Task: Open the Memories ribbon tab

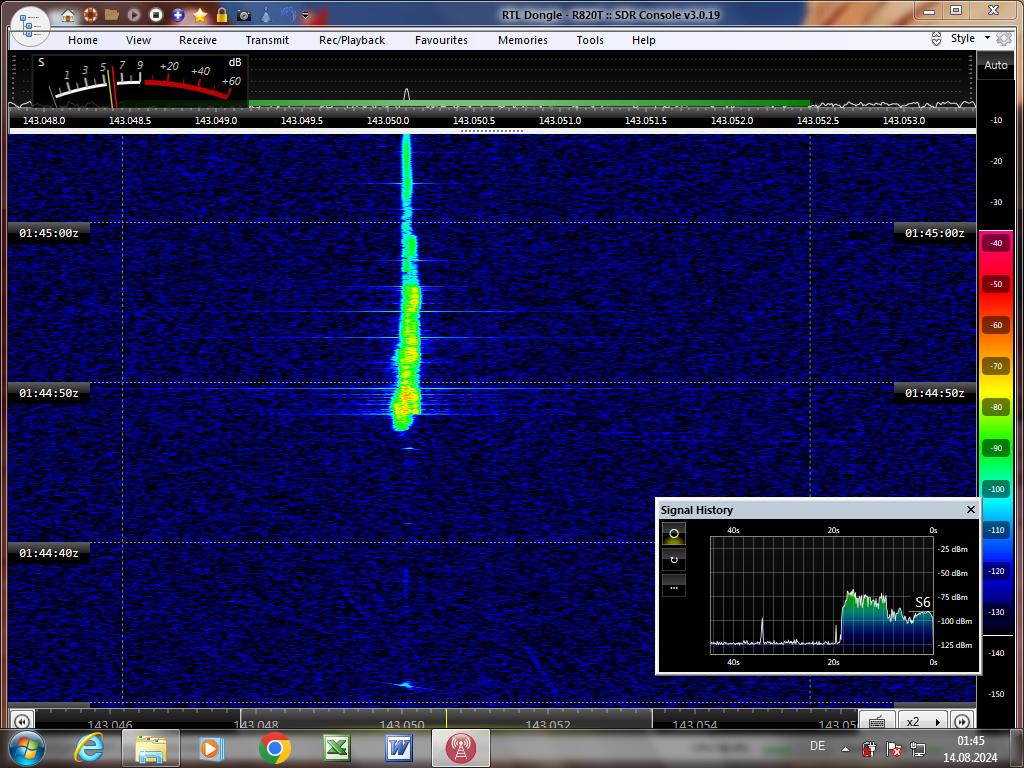Action: coord(523,40)
